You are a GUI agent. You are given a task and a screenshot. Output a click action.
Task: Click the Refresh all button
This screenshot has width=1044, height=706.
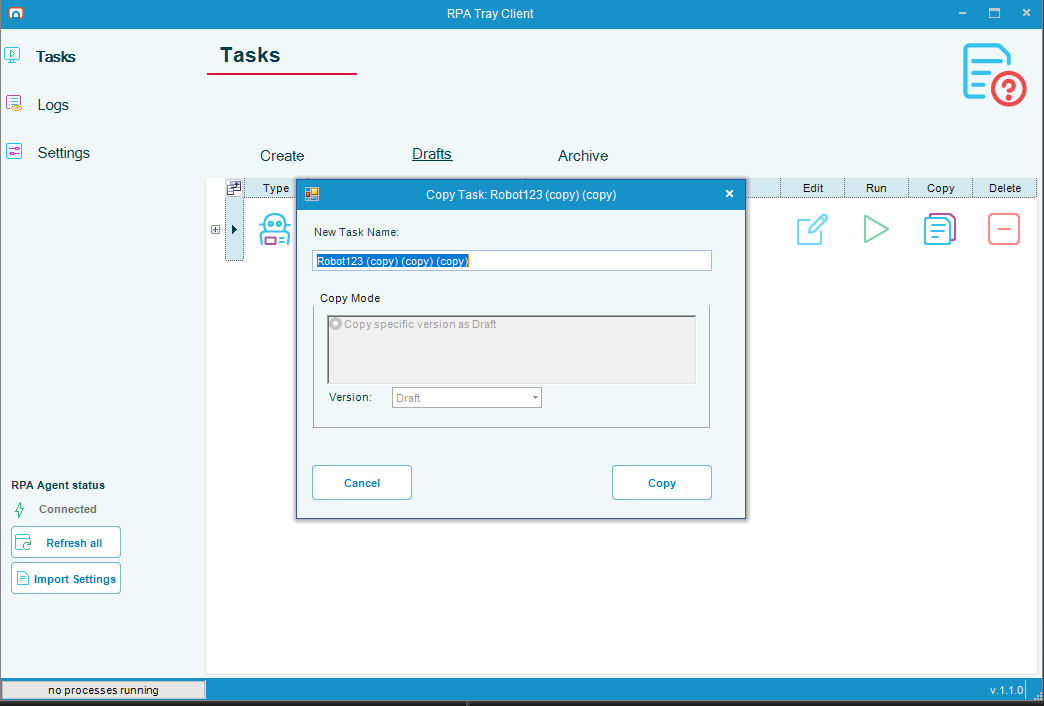click(66, 542)
